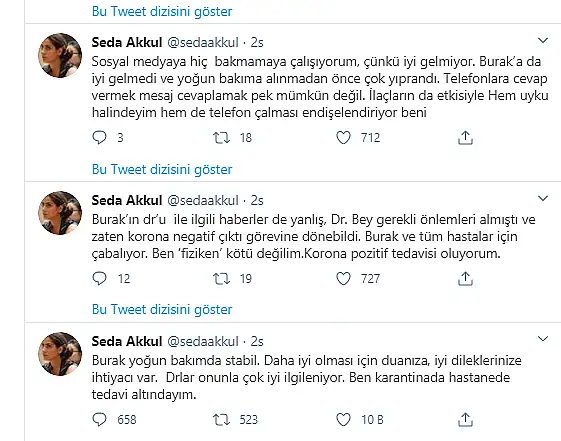Retweet the tweet with 18 retweets
The image size is (561, 441).
[221, 138]
